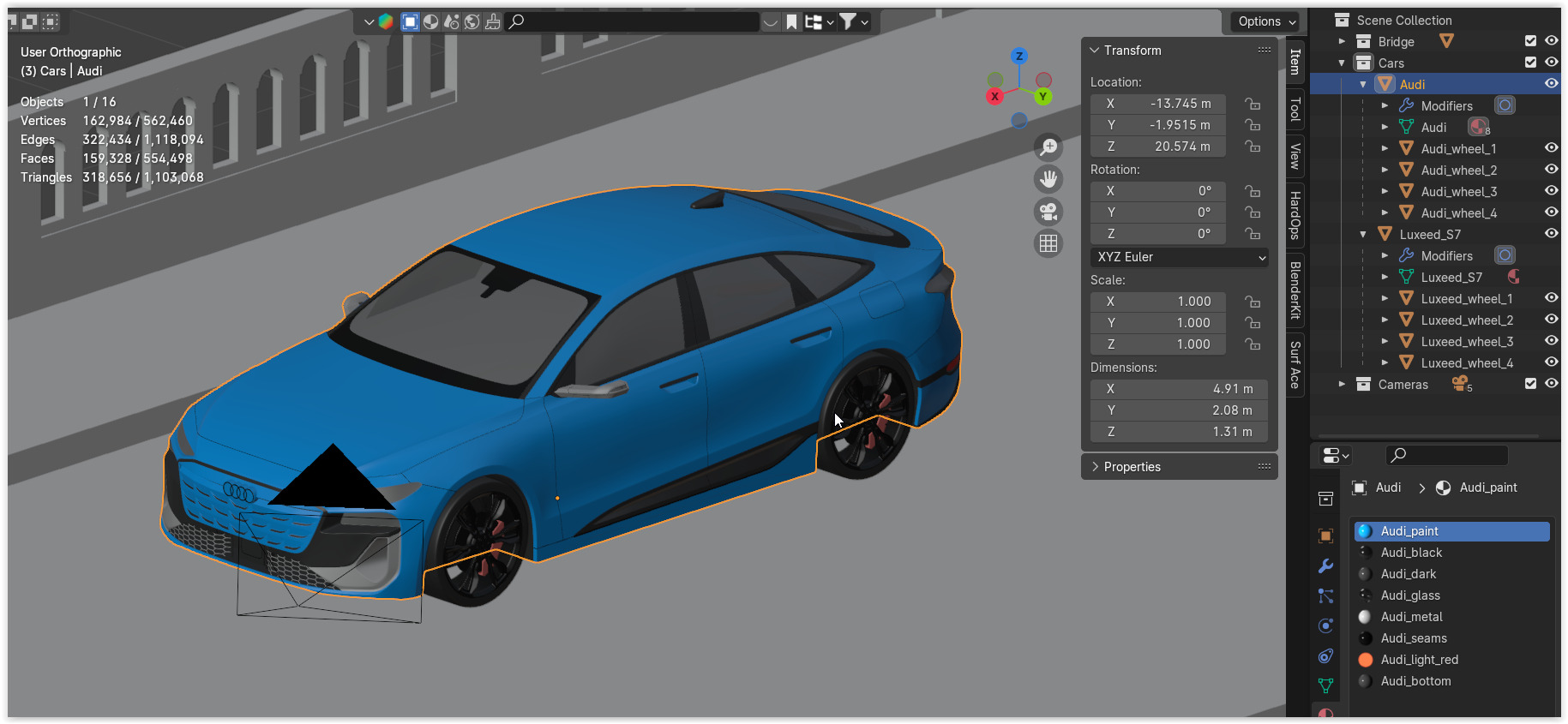1568x724 pixels.
Task: Lock the Location X value
Action: [x=1253, y=104]
